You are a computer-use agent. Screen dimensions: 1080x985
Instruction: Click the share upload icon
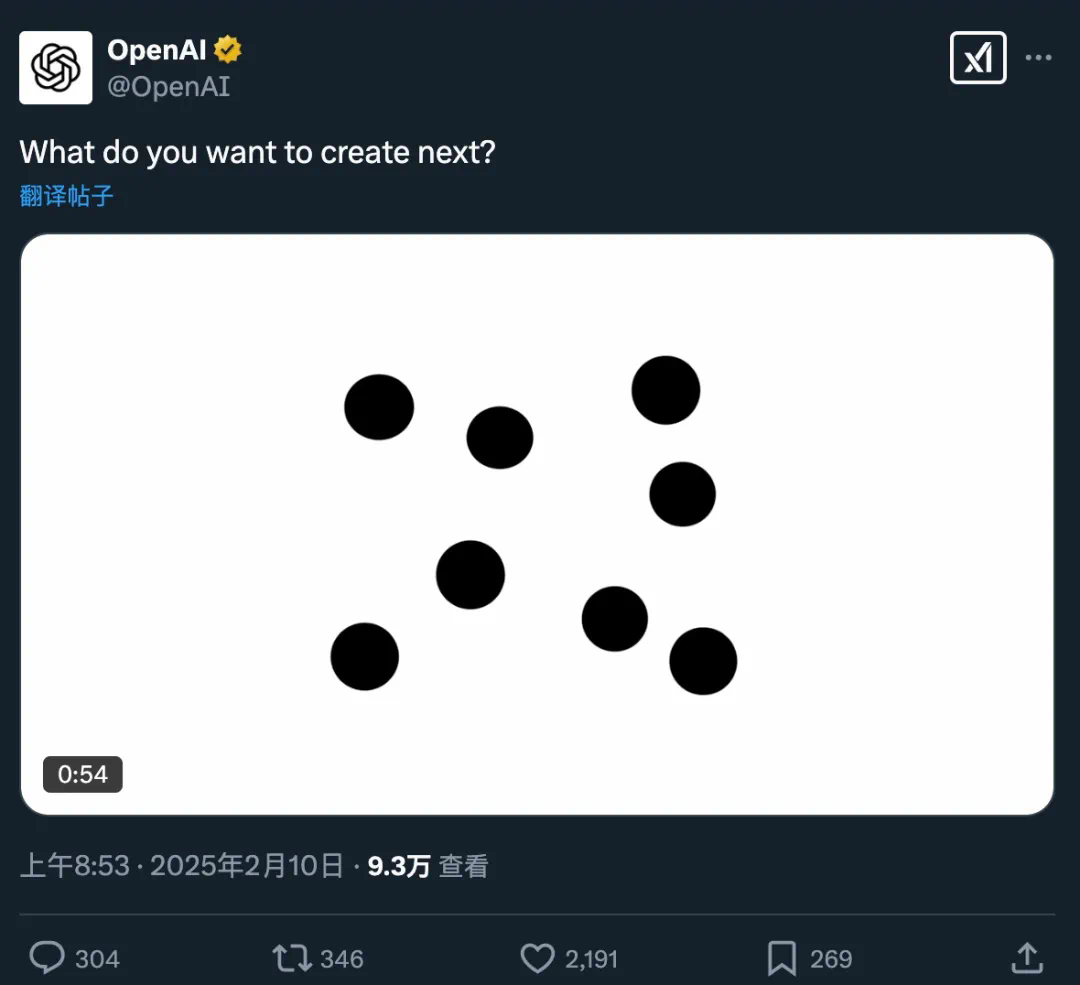click(x=1026, y=958)
